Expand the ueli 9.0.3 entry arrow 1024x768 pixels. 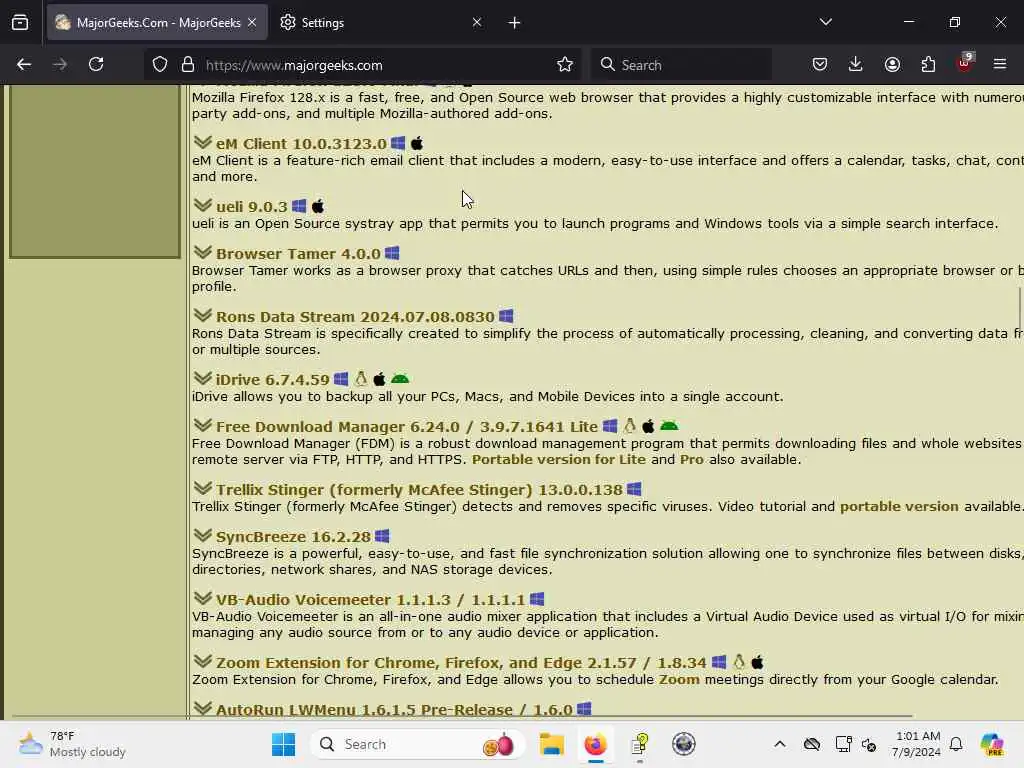point(202,205)
